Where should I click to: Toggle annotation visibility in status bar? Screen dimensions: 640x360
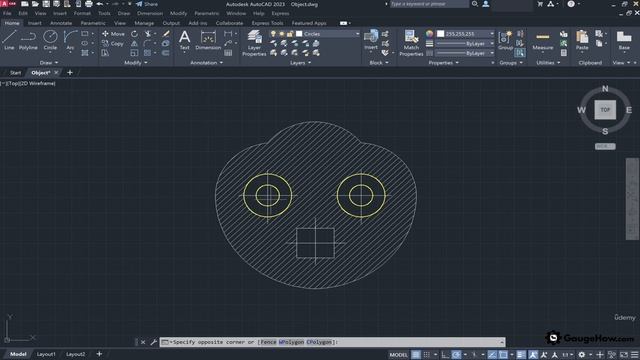[x=533, y=355]
